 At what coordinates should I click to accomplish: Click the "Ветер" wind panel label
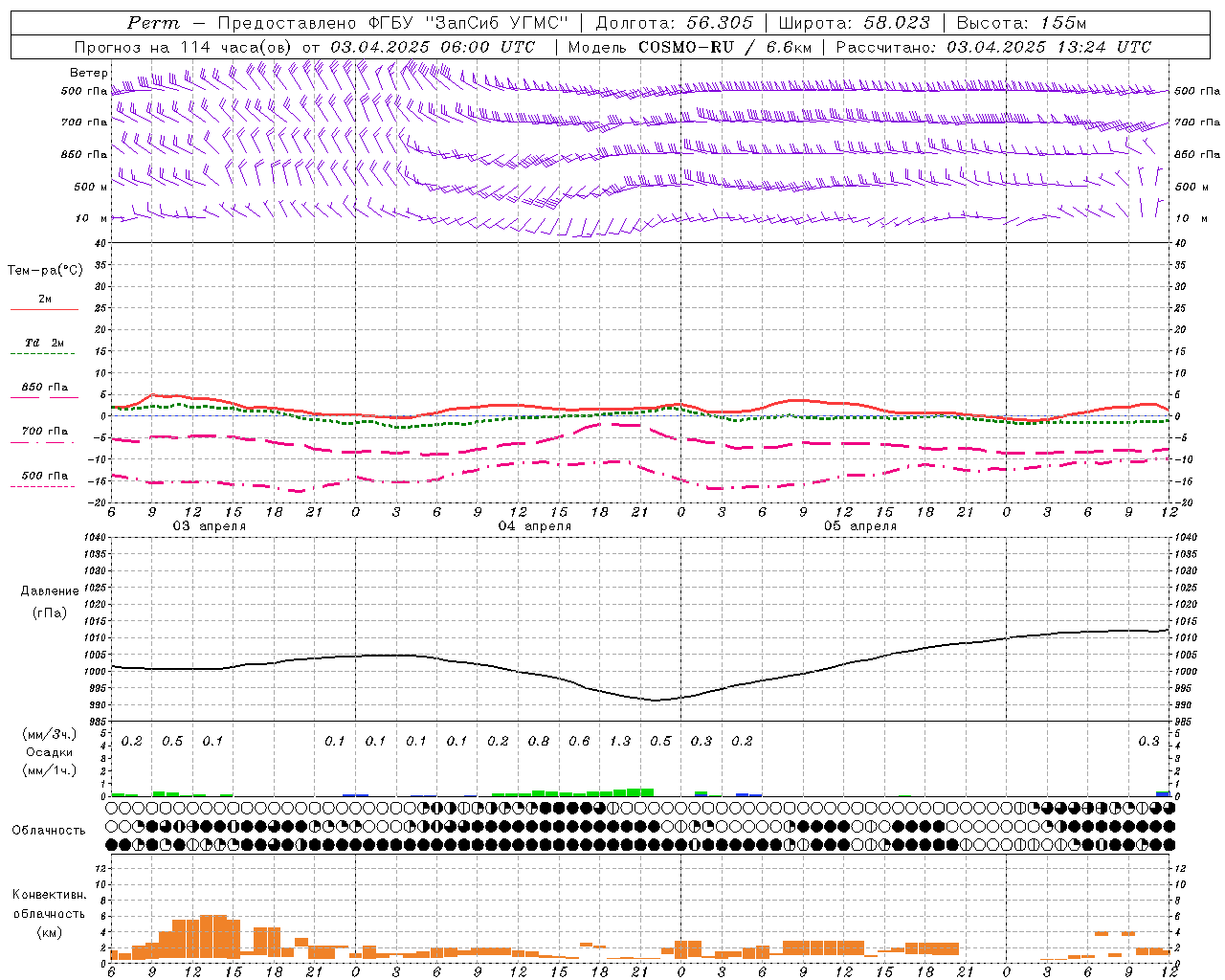(x=89, y=73)
